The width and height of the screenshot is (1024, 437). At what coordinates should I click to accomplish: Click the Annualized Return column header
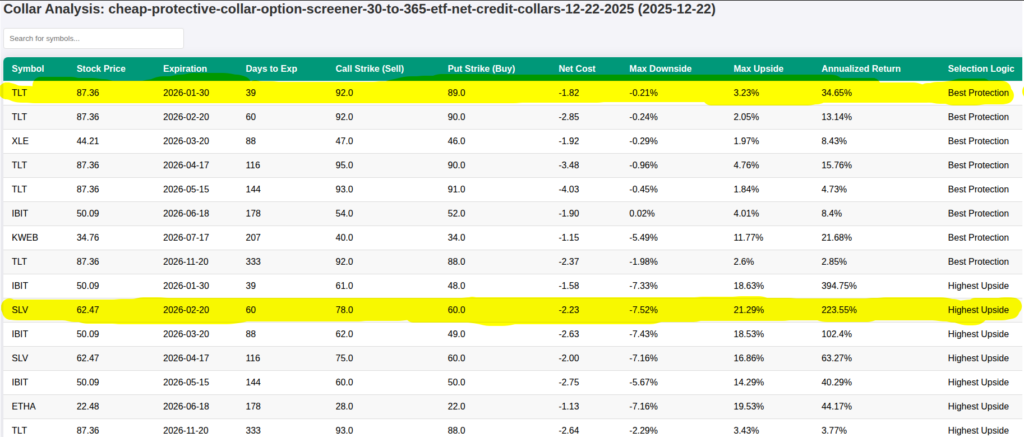click(860, 69)
